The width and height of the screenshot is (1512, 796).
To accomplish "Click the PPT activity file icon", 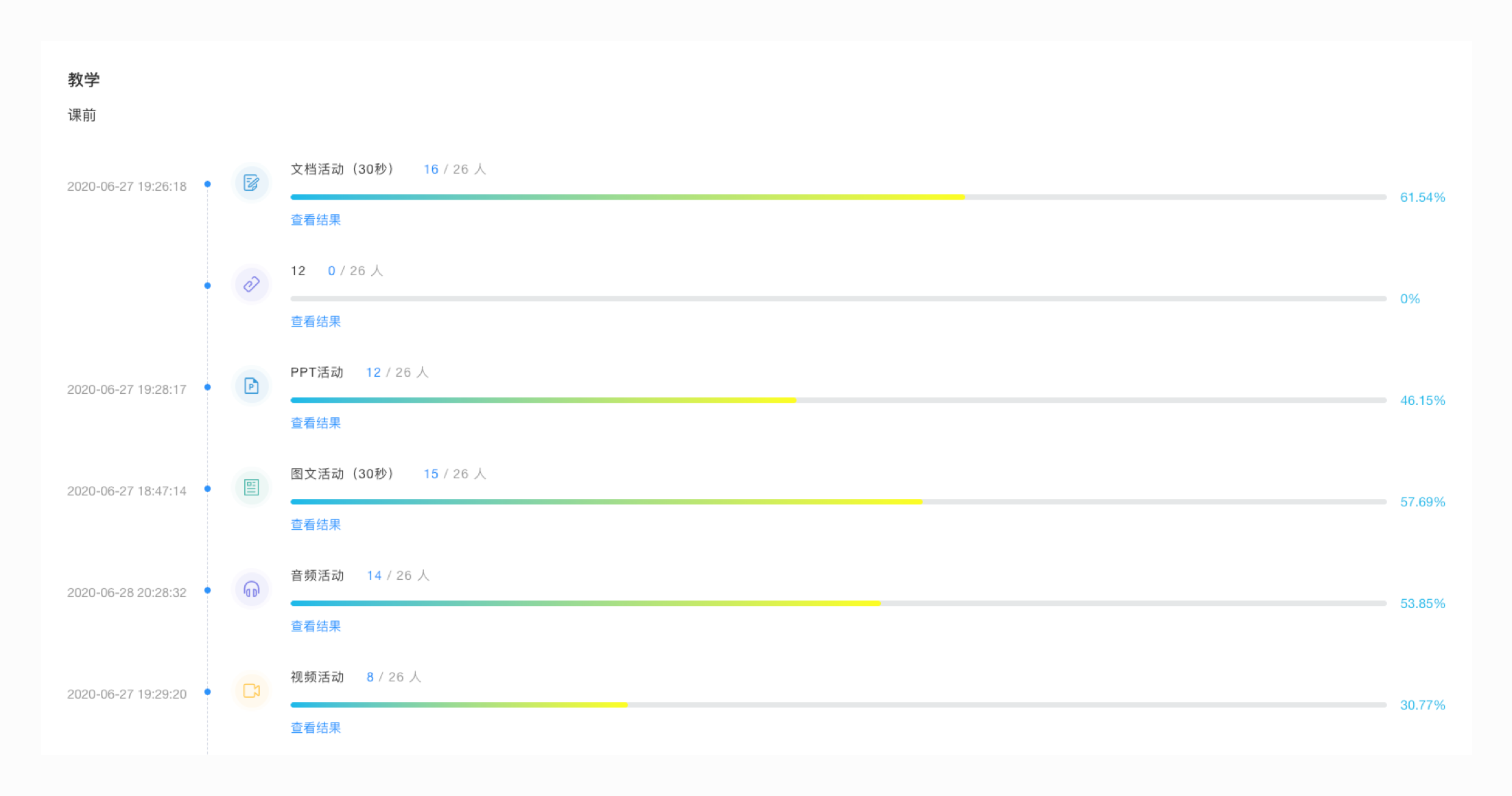I will click(x=251, y=386).
